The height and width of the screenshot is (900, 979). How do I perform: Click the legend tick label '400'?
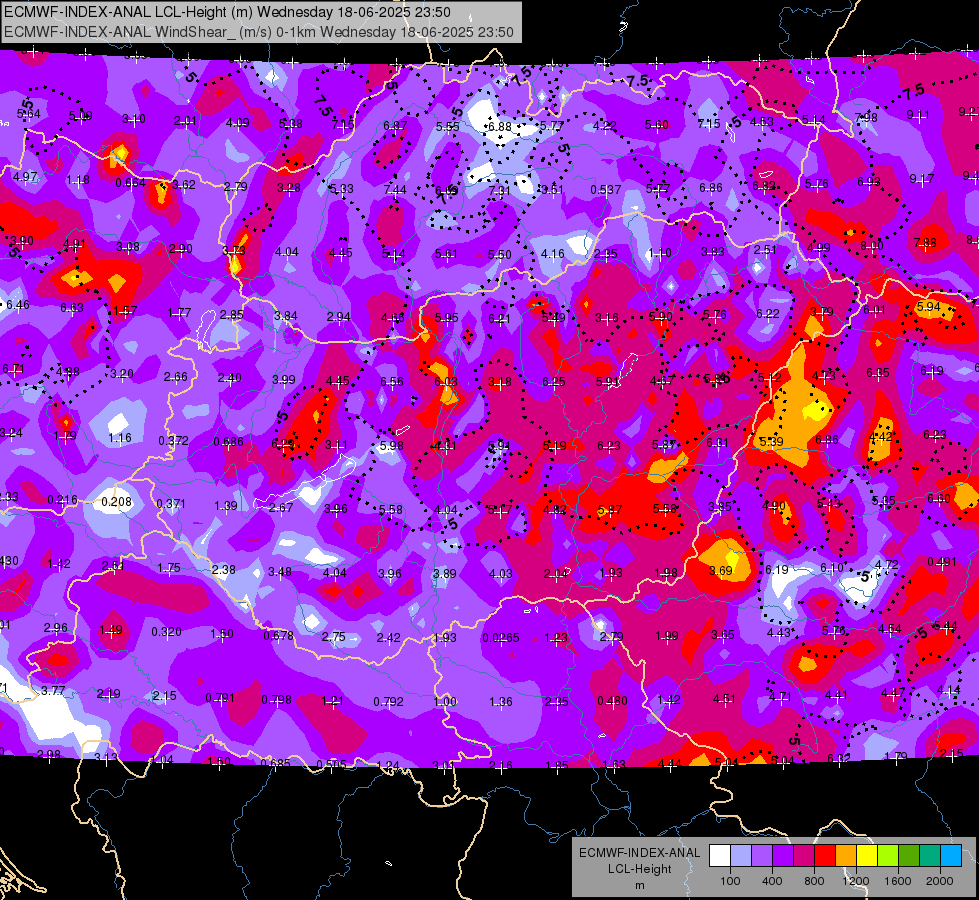coord(772,881)
